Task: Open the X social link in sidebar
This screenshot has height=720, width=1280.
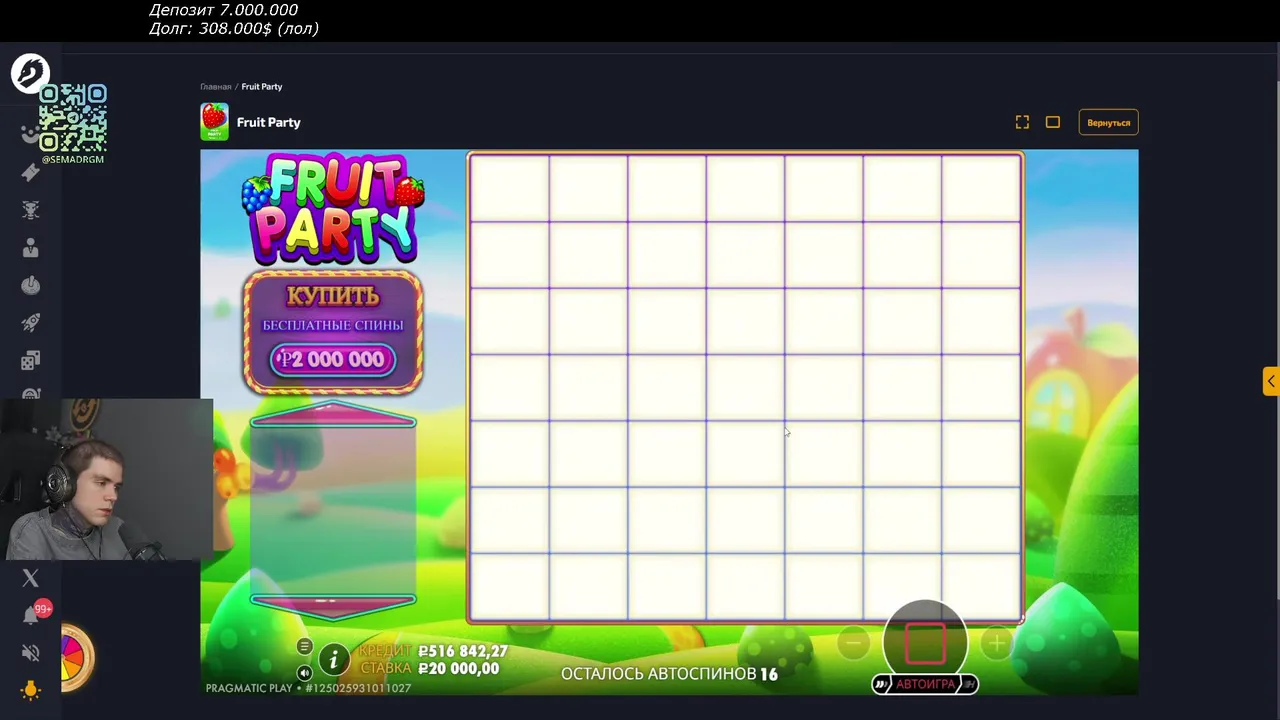Action: pyautogui.click(x=30, y=578)
